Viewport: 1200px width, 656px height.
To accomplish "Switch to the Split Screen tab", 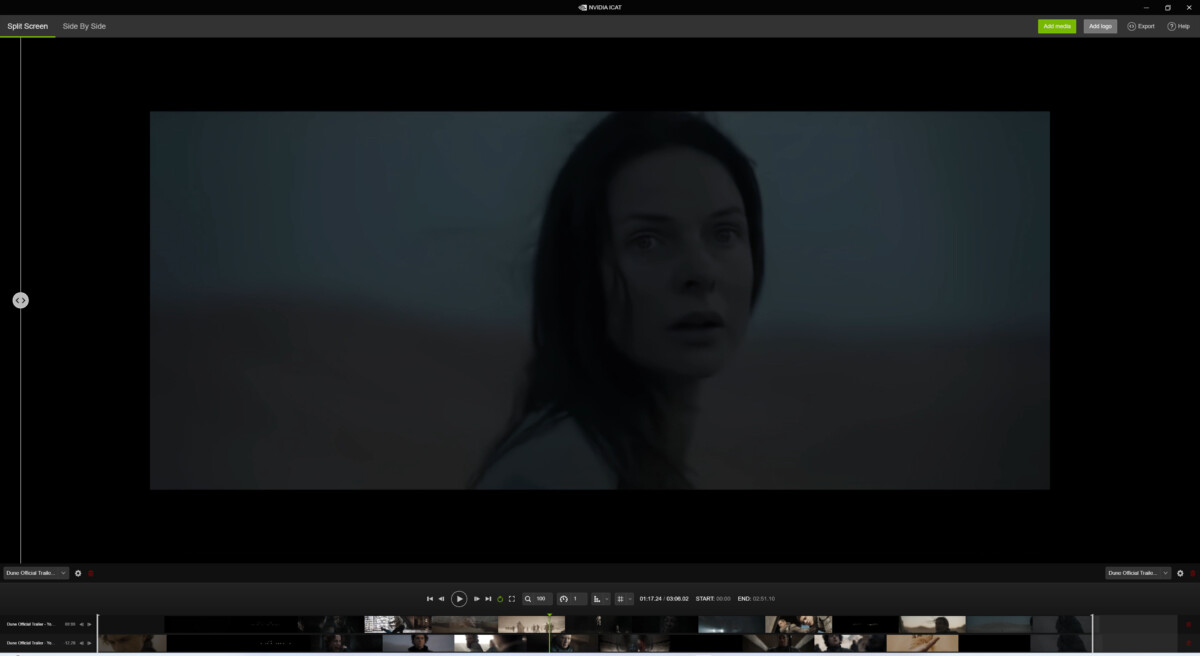I will click(x=28, y=26).
